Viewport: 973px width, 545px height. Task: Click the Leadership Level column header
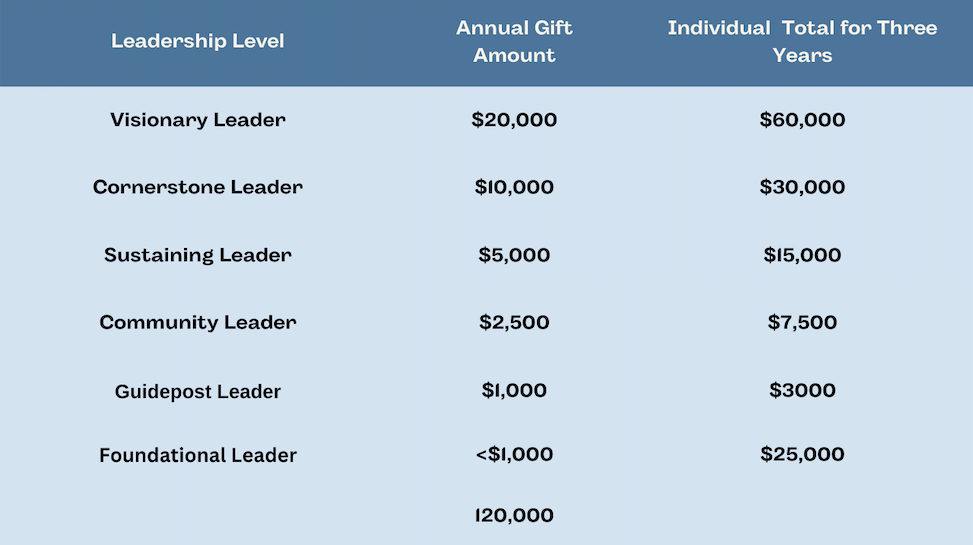(x=198, y=41)
